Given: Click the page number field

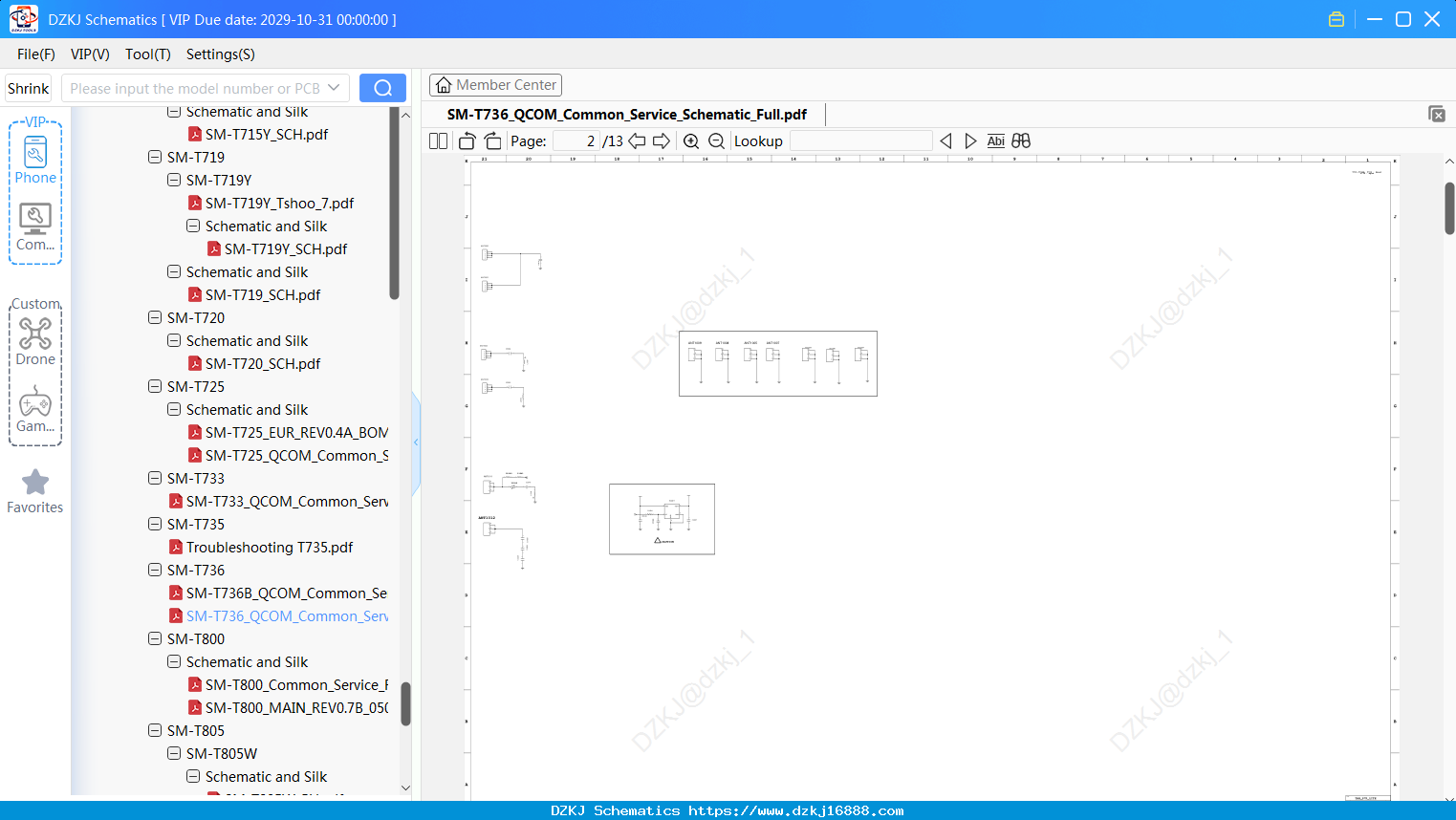Looking at the screenshot, I should (576, 140).
